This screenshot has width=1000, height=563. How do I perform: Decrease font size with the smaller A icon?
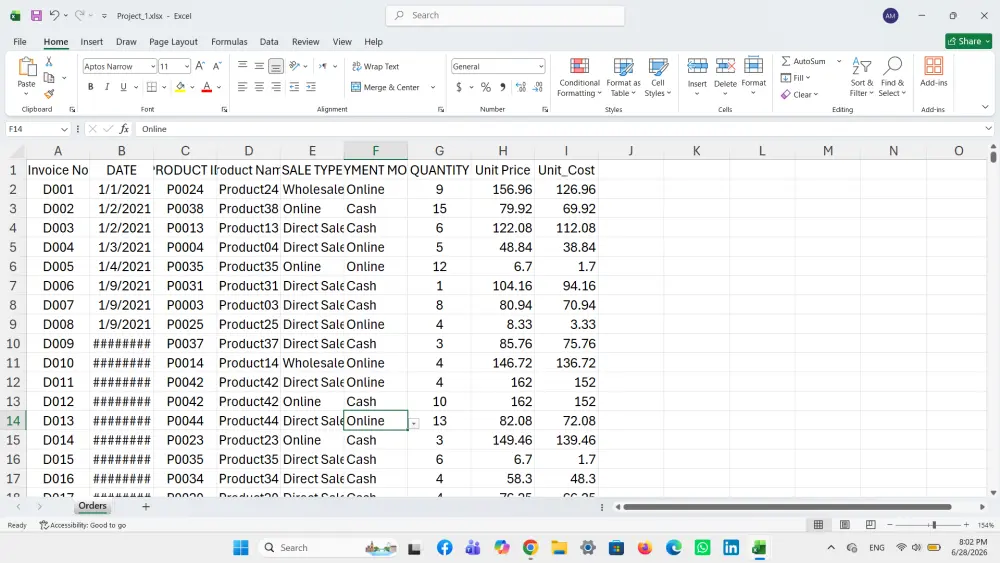coord(217,66)
